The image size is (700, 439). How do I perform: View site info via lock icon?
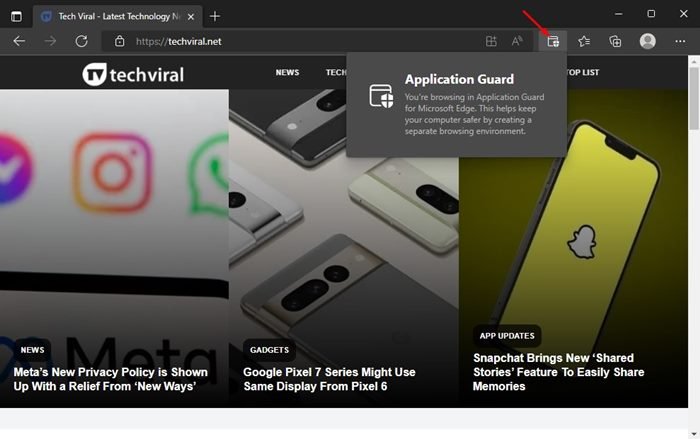click(119, 42)
